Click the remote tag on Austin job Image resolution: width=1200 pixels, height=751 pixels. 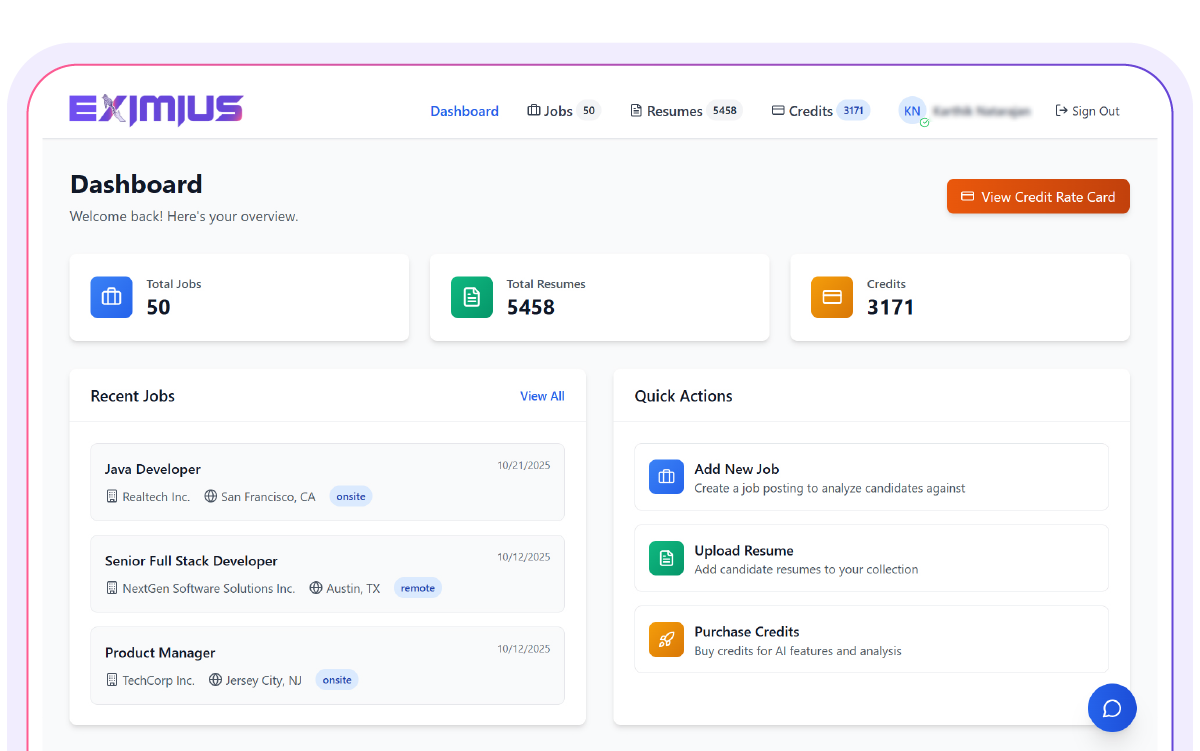[x=417, y=588]
